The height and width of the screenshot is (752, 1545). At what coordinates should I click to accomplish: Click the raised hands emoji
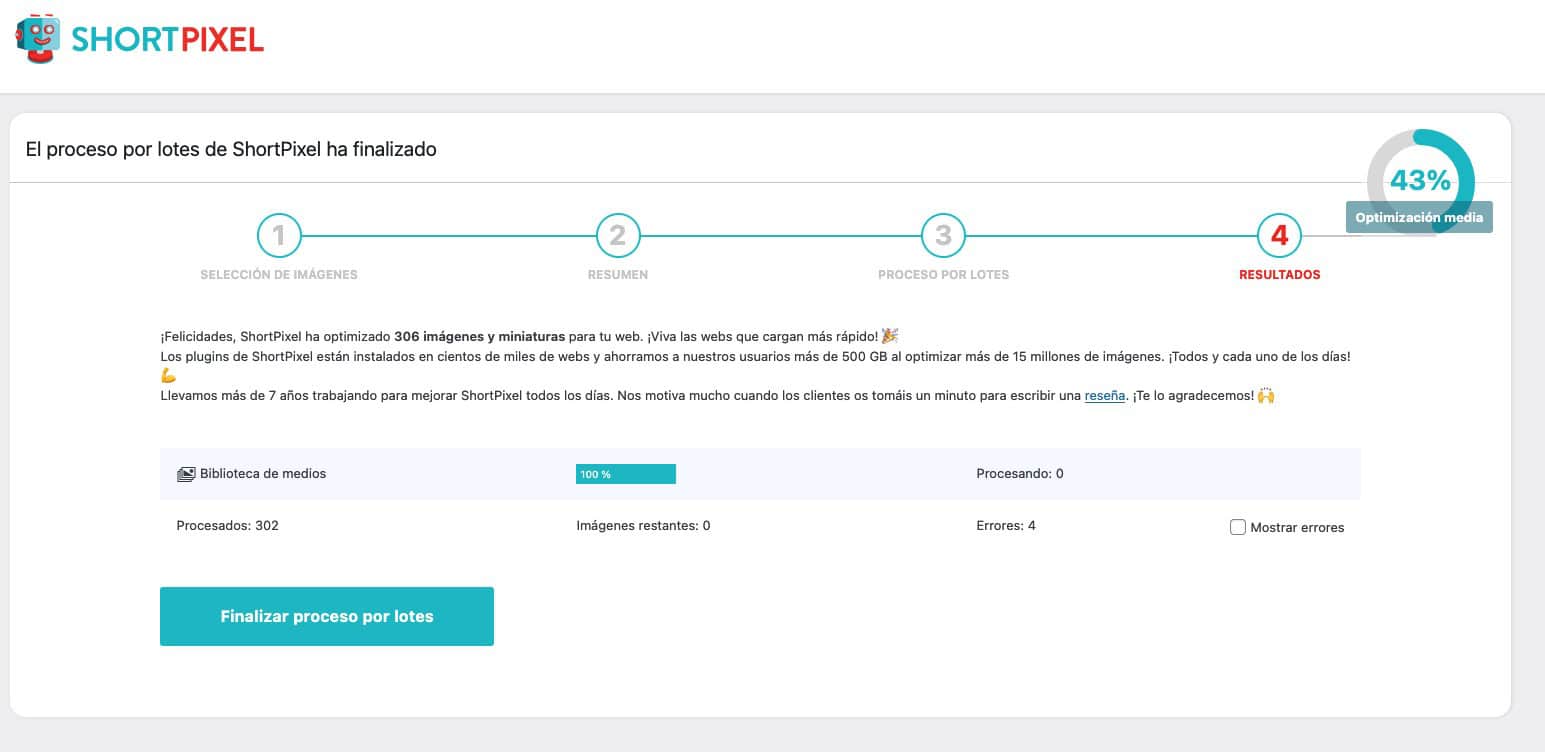pos(1266,395)
